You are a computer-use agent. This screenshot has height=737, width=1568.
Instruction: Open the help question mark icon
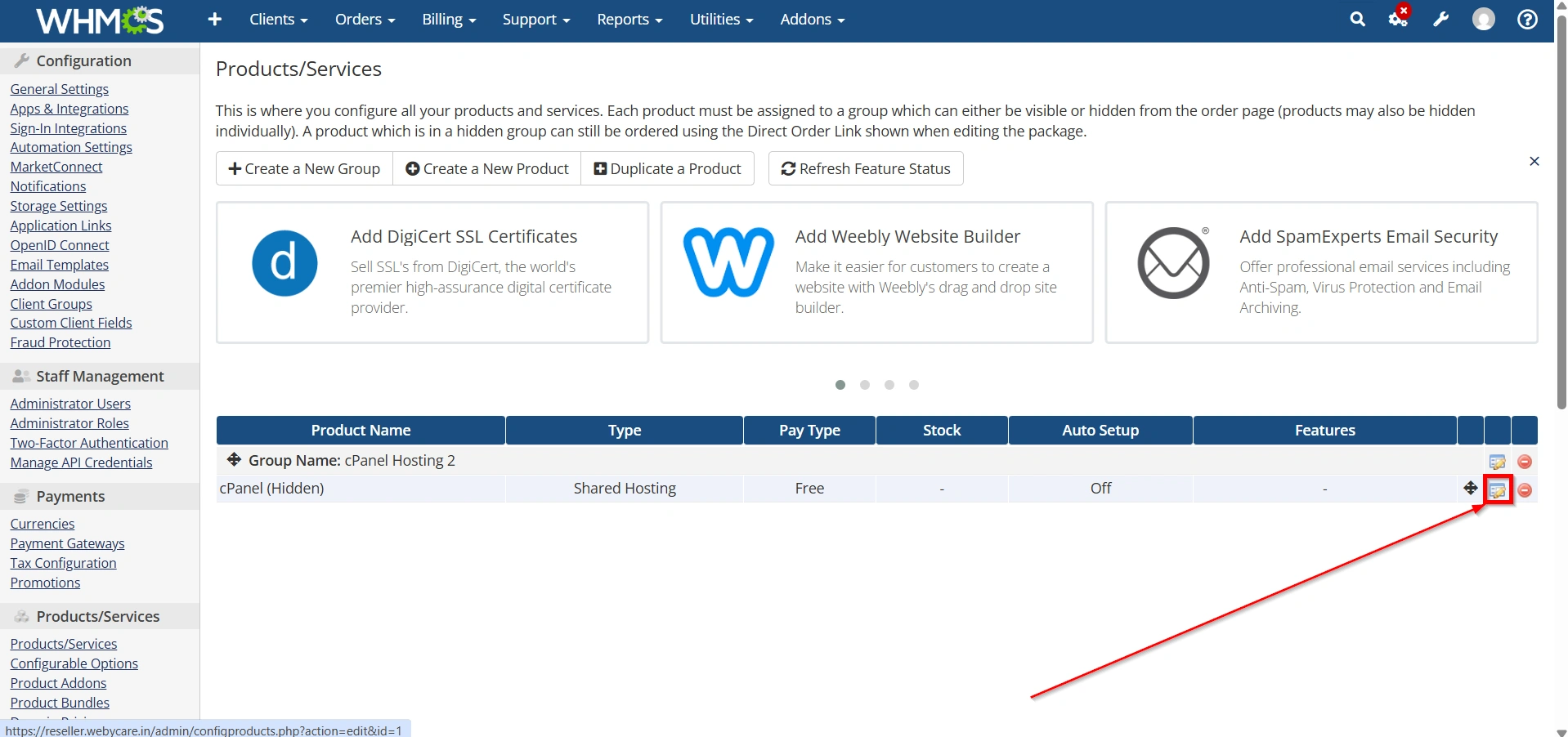click(1527, 19)
